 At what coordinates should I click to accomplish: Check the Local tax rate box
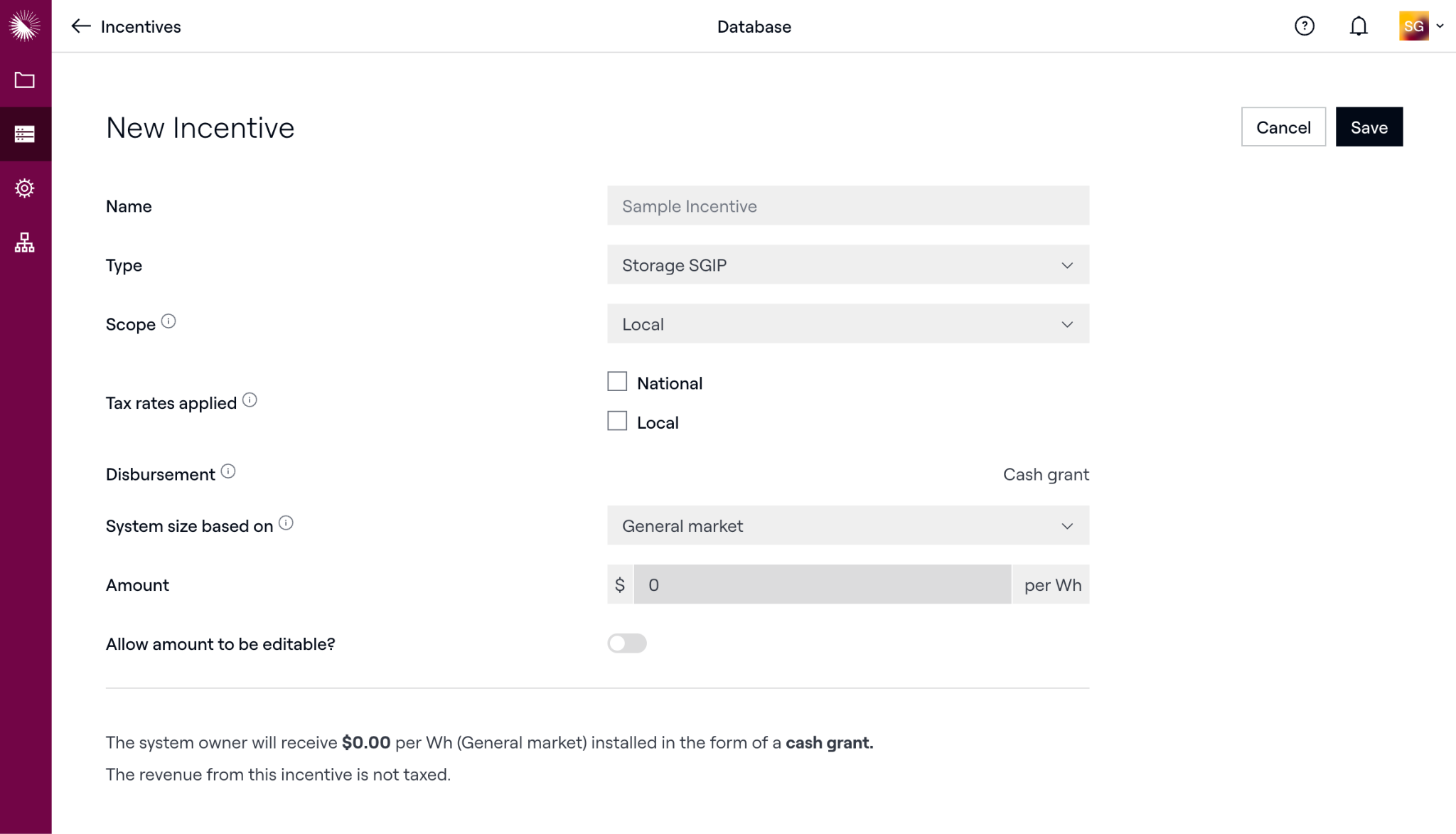pyautogui.click(x=617, y=421)
